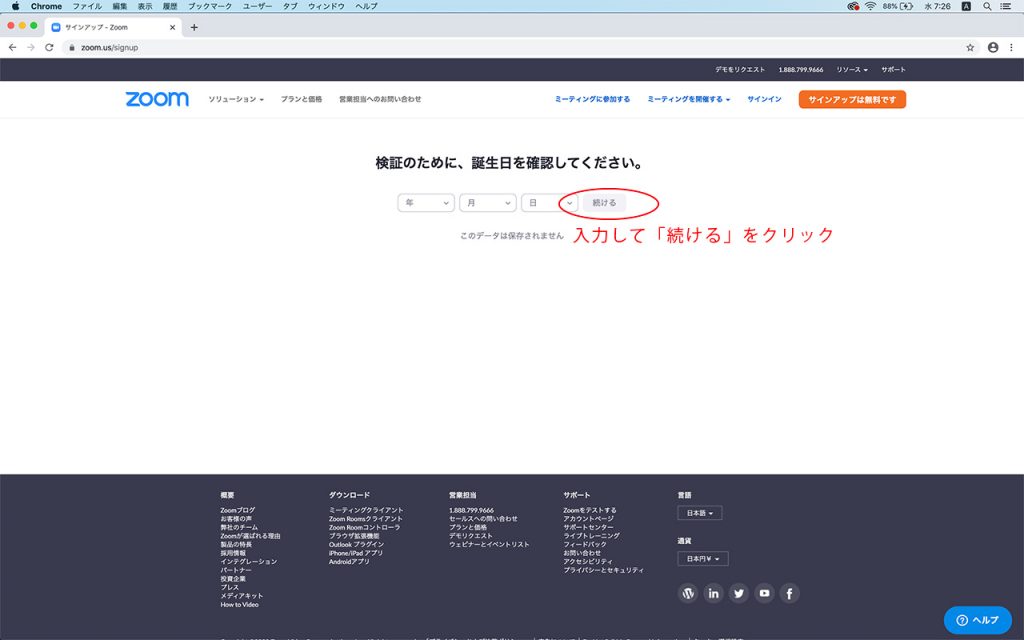Screen dimensions: 1024x640
Task: Go back with the browser back arrow
Action: [x=12, y=48]
